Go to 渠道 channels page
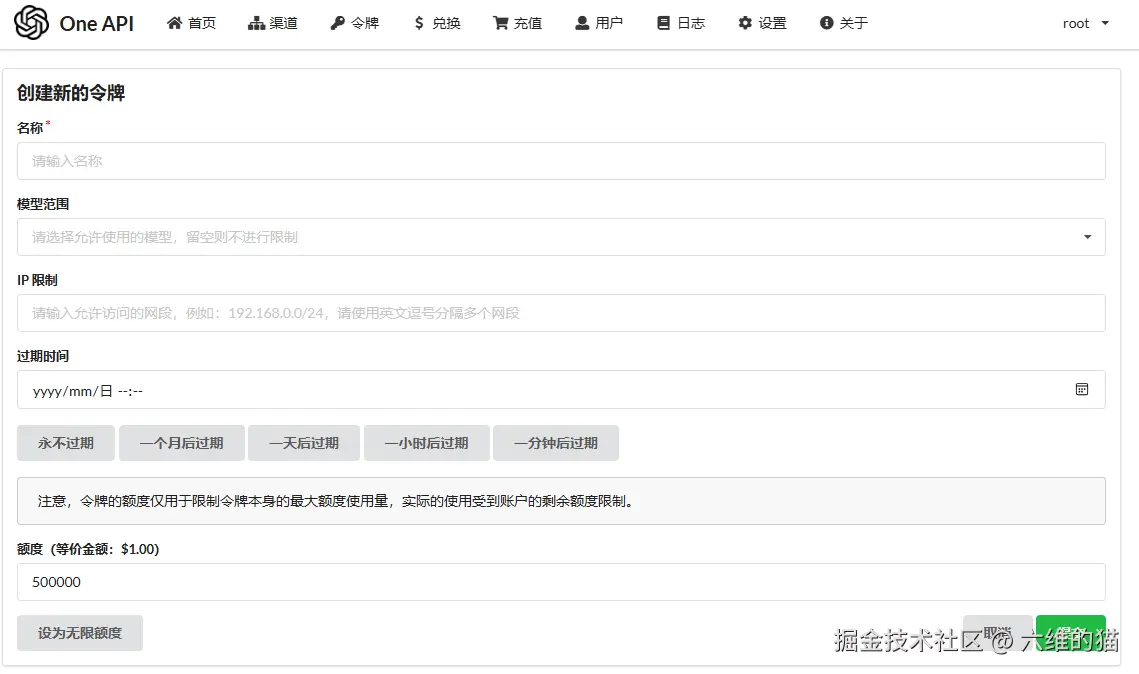Viewport: 1139px width, 674px height. point(272,23)
